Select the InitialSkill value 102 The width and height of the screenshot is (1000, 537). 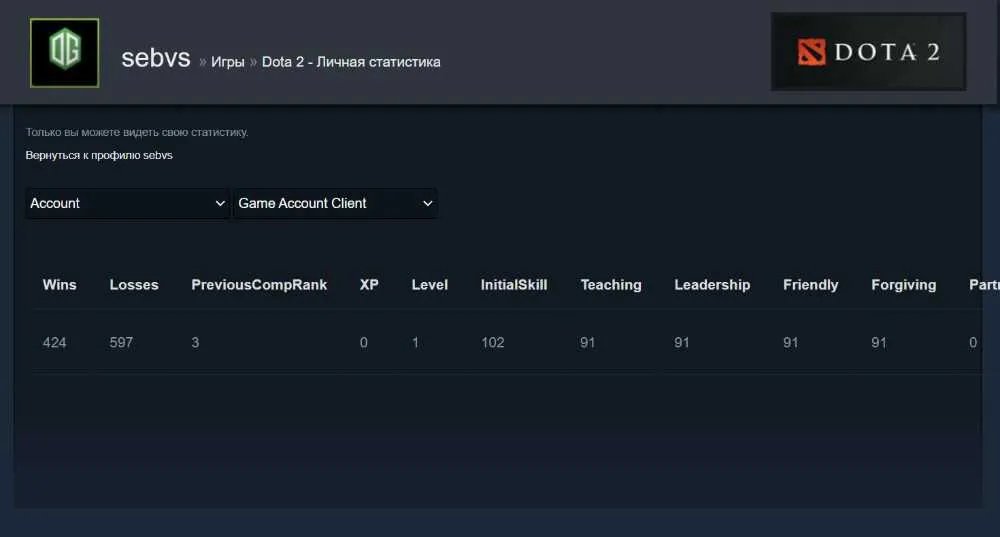pos(492,342)
